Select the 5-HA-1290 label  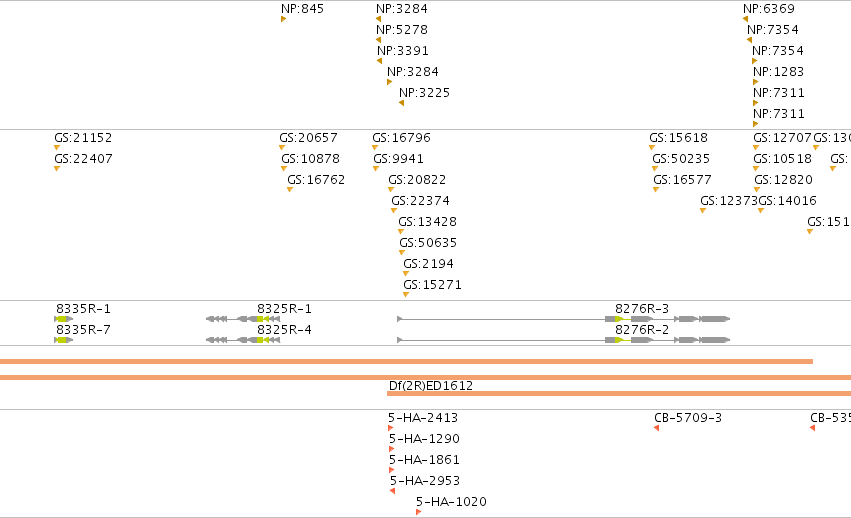pyautogui.click(x=424, y=438)
